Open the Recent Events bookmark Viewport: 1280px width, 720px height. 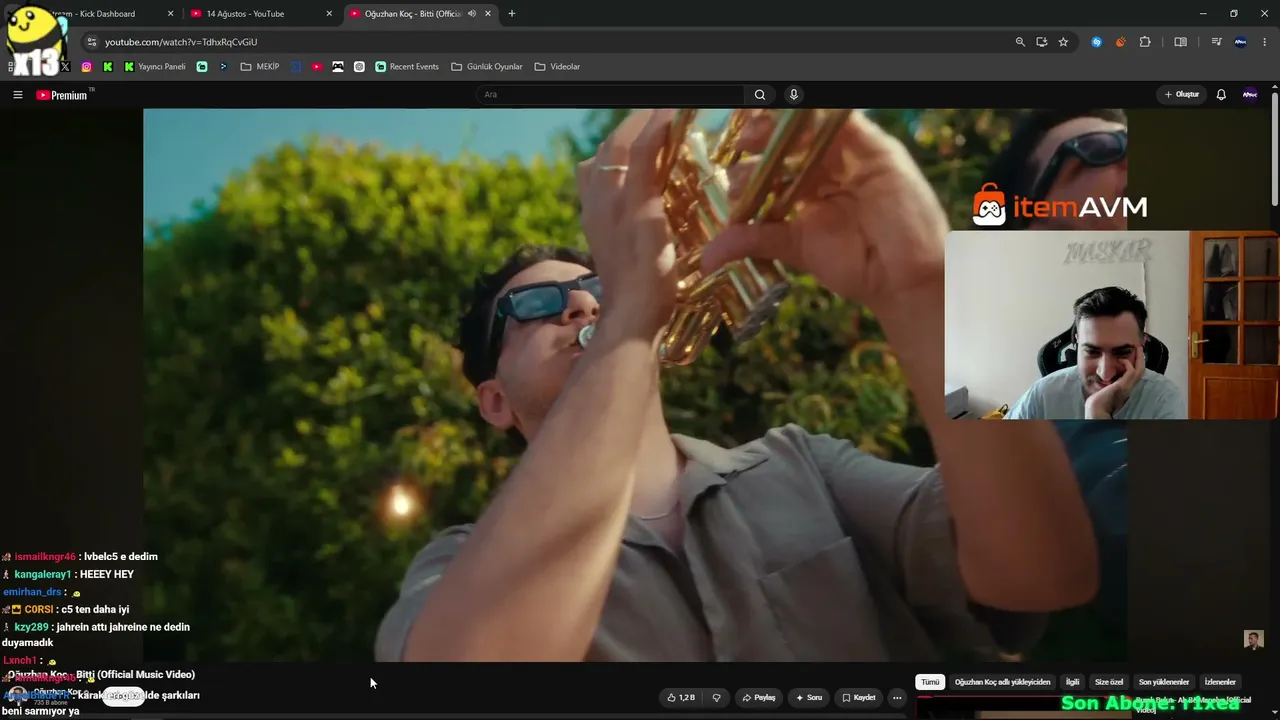pos(407,67)
